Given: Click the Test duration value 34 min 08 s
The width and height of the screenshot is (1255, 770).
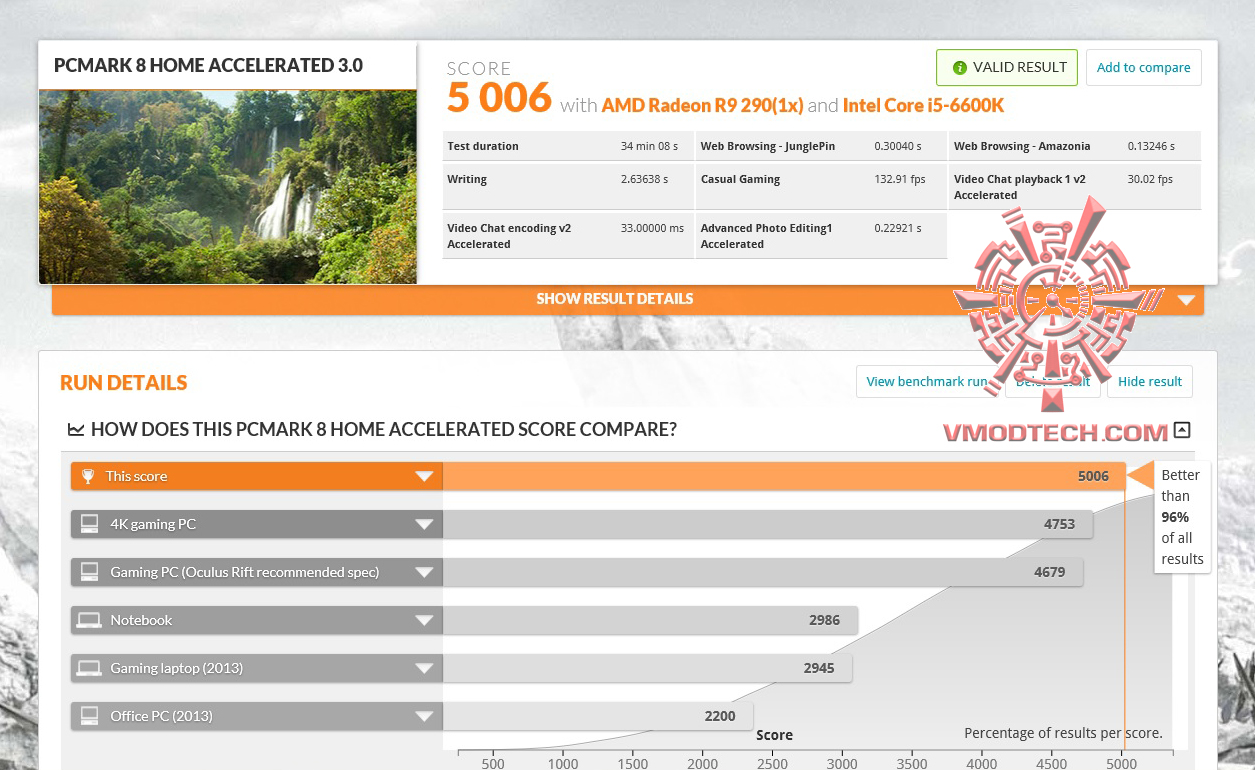Looking at the screenshot, I should click(649, 146).
